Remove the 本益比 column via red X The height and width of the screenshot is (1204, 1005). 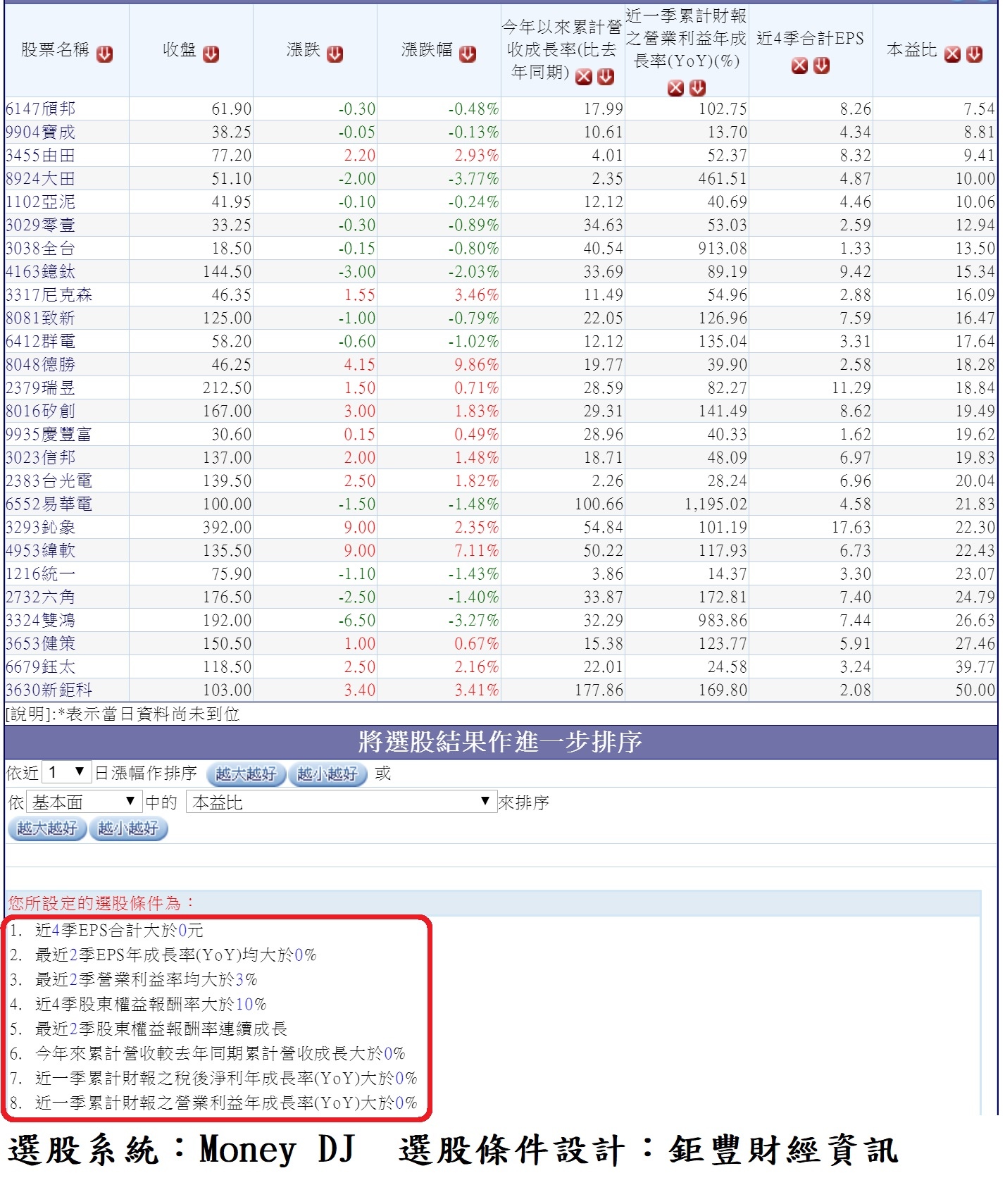click(x=952, y=54)
